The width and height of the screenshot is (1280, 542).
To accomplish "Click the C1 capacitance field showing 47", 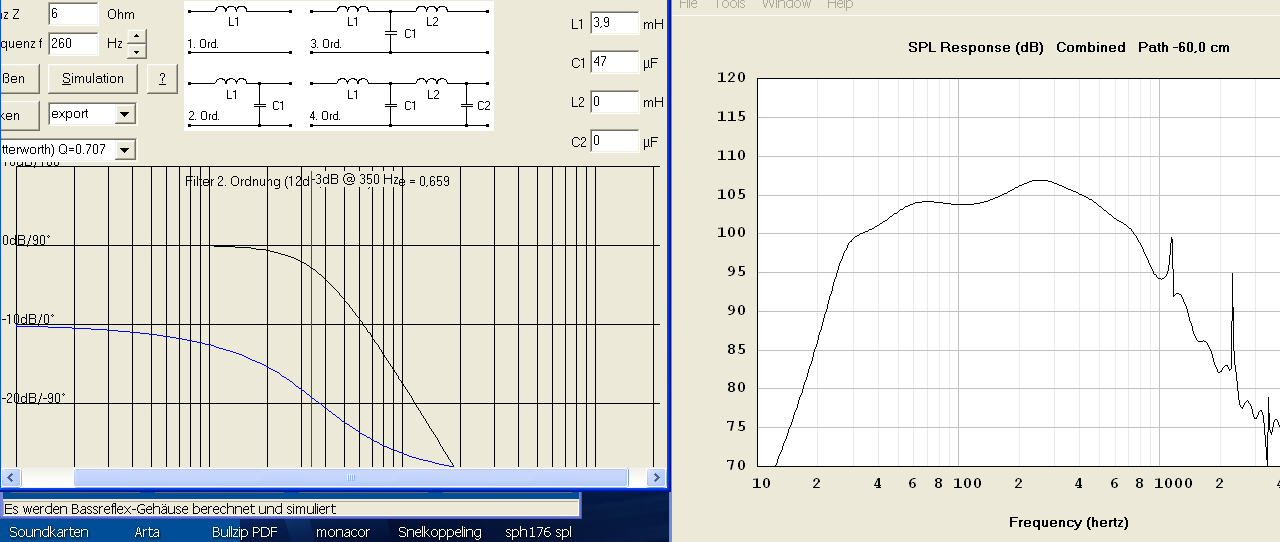I will click(614, 62).
